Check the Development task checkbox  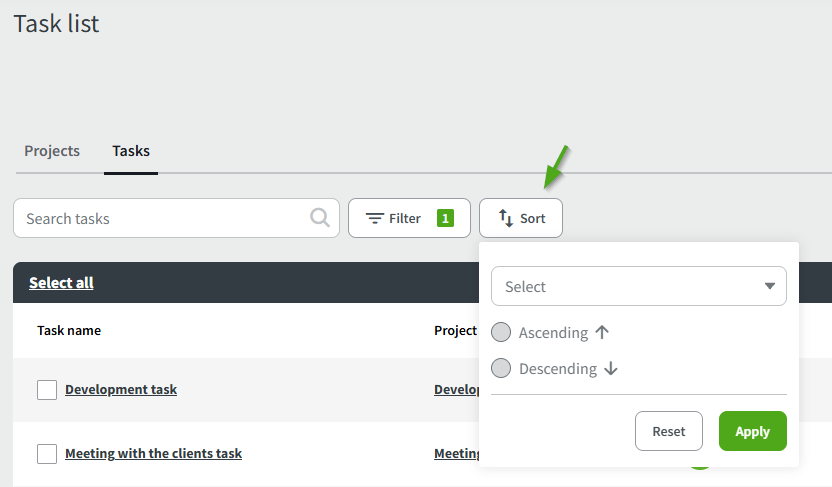coord(47,390)
